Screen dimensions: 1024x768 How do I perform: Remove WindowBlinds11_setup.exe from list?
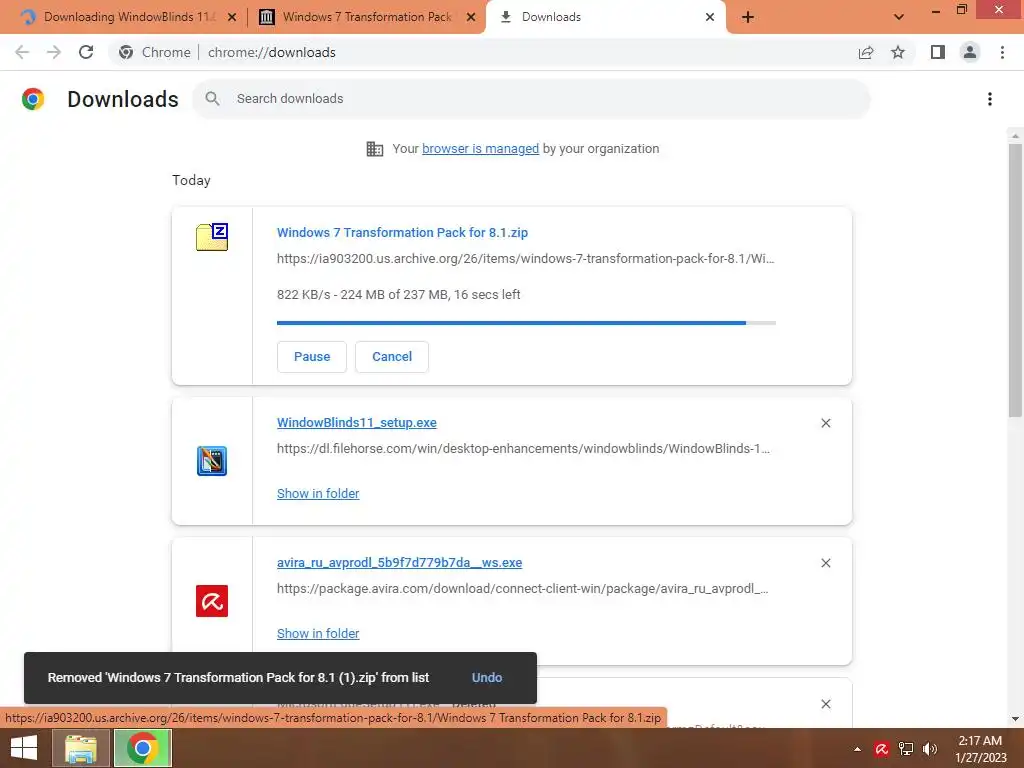[x=826, y=423]
